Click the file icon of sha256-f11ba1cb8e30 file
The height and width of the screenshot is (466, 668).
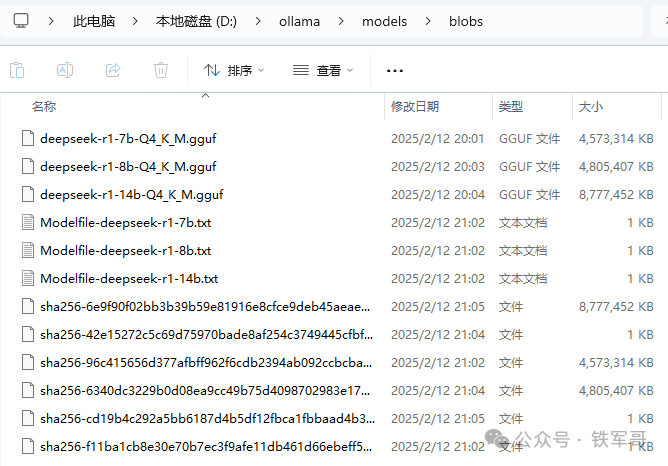point(28,447)
